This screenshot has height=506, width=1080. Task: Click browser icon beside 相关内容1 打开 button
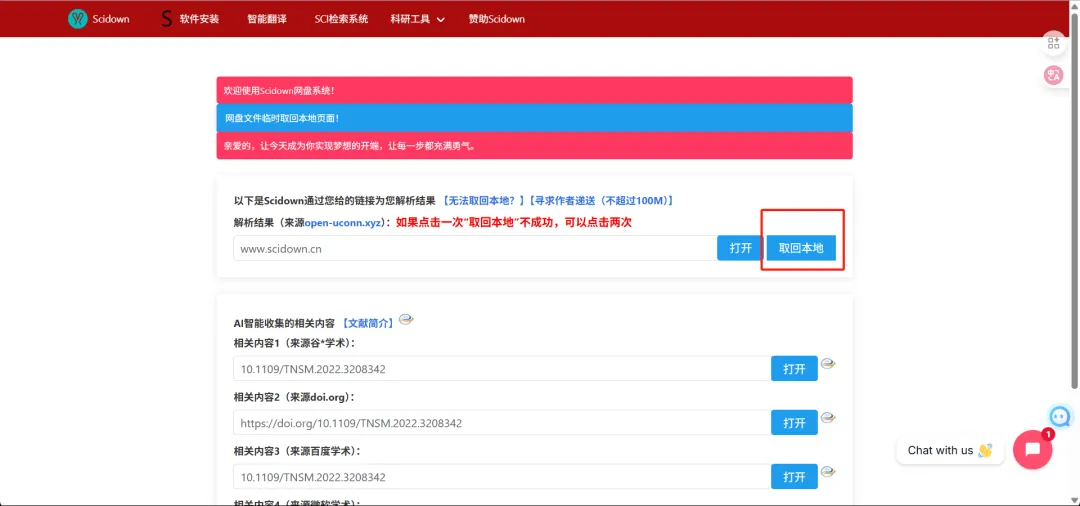point(828,364)
